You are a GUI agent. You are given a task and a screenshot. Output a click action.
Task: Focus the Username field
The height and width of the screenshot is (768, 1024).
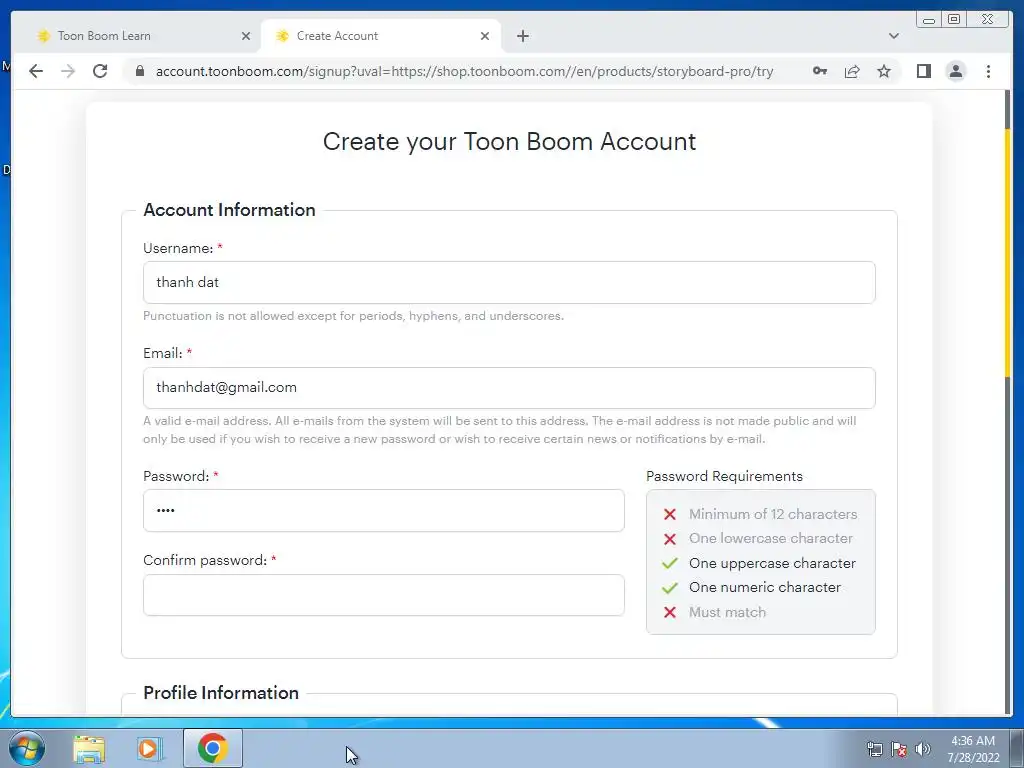509,282
